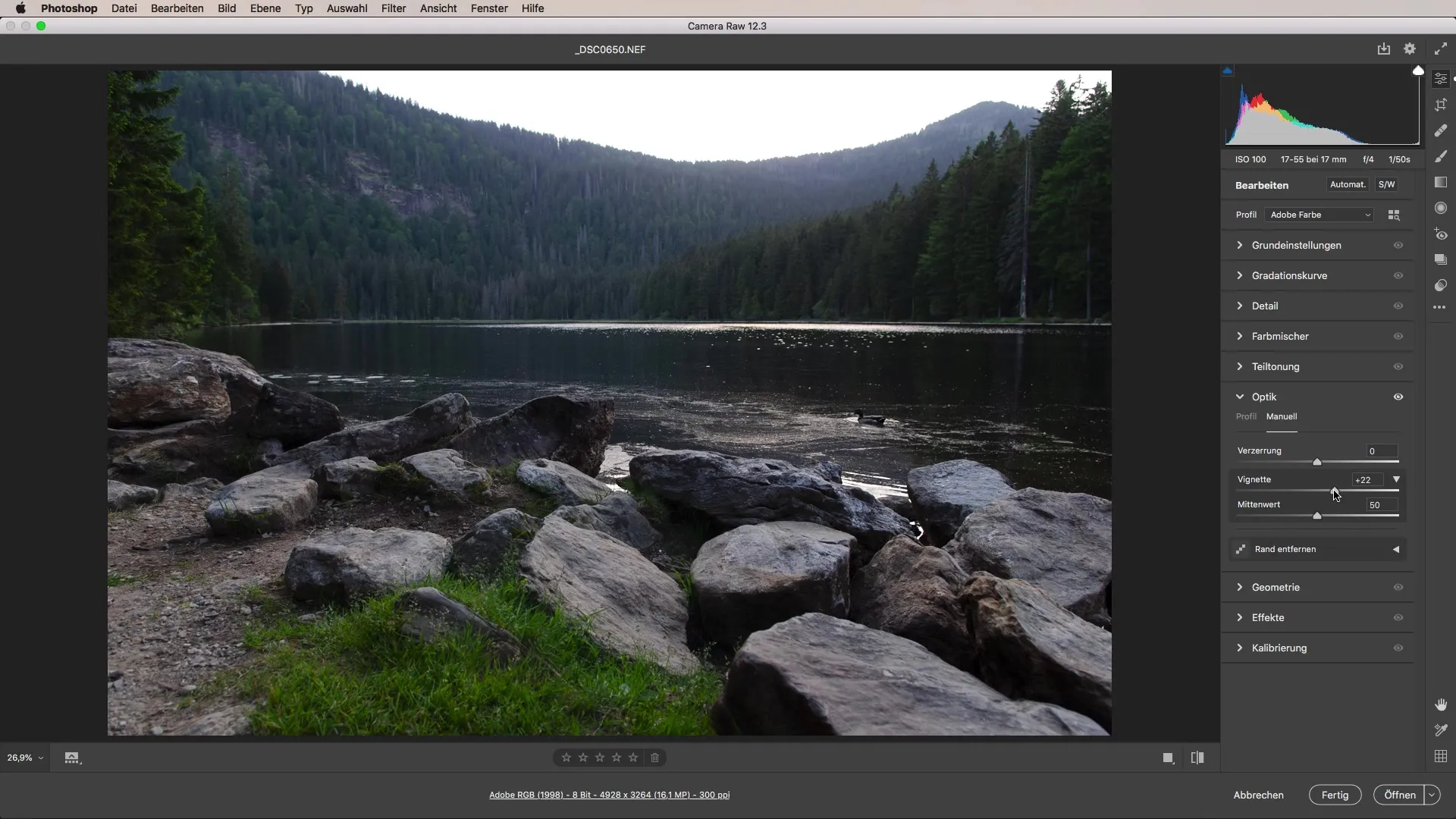Open the Presets panel icon
Image resolution: width=1456 pixels, height=819 pixels.
[x=1441, y=285]
